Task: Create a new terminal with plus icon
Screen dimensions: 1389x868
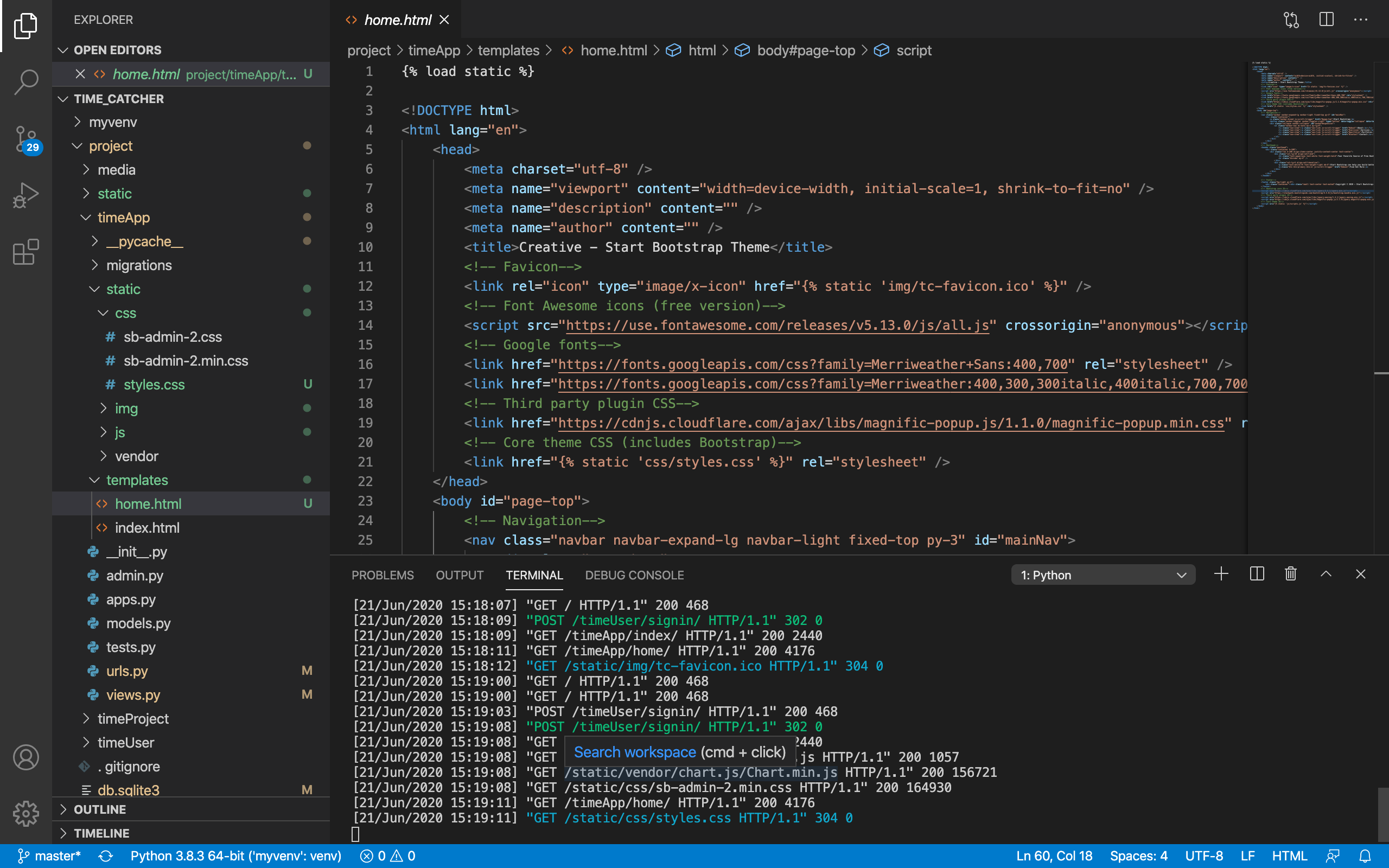Action: coord(1221,574)
